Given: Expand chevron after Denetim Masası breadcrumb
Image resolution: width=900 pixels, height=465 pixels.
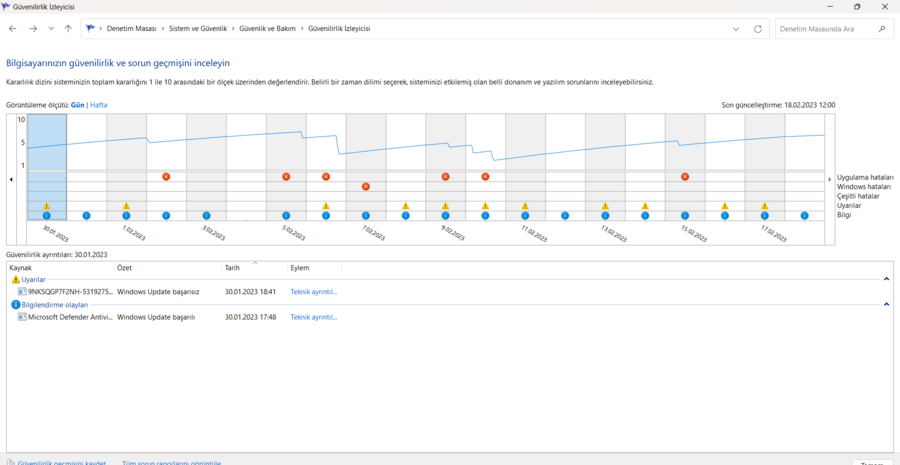Looking at the screenshot, I should pos(162,29).
